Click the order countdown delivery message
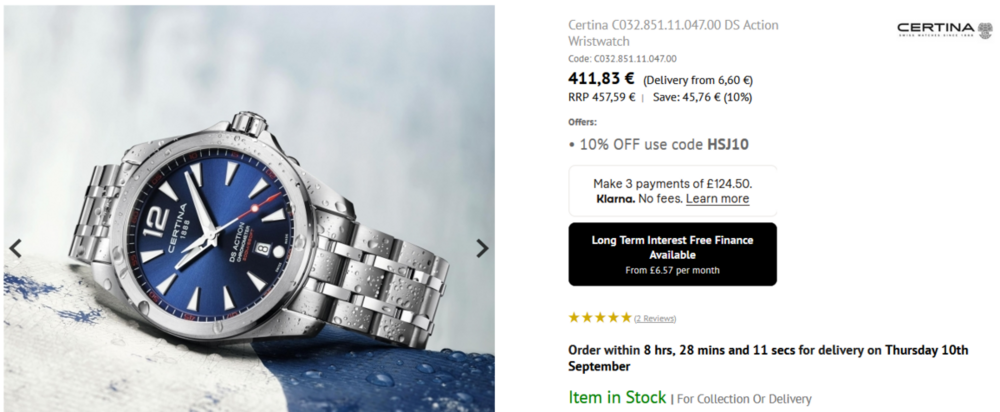The width and height of the screenshot is (1000, 412). pos(768,358)
